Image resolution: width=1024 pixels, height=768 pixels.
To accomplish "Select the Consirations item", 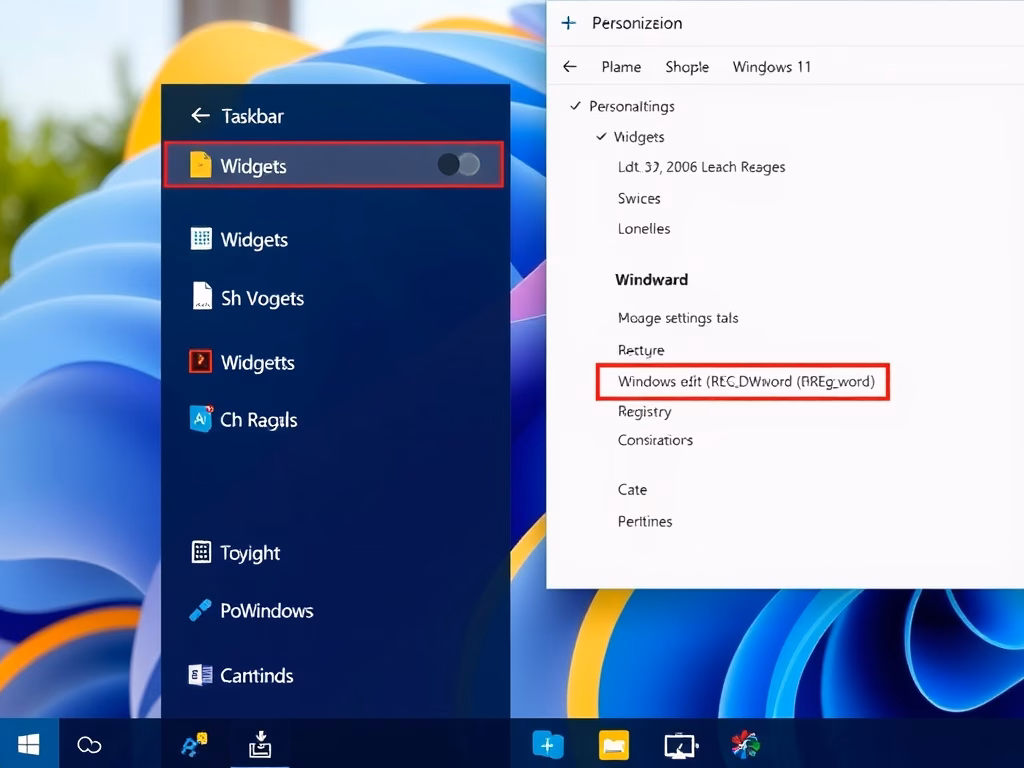I will [x=655, y=440].
